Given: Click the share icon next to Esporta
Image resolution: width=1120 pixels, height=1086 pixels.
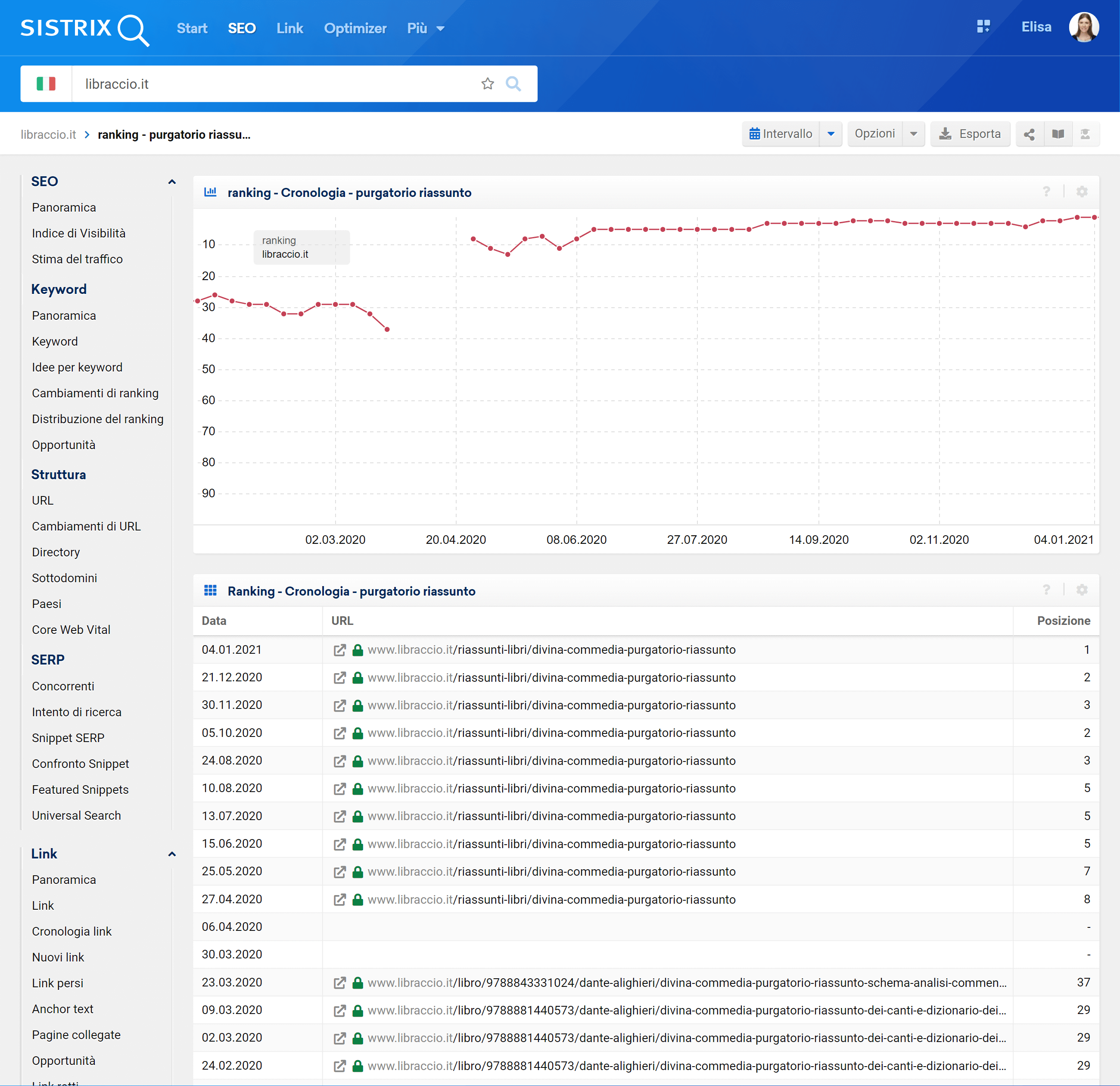Looking at the screenshot, I should pos(1029,134).
